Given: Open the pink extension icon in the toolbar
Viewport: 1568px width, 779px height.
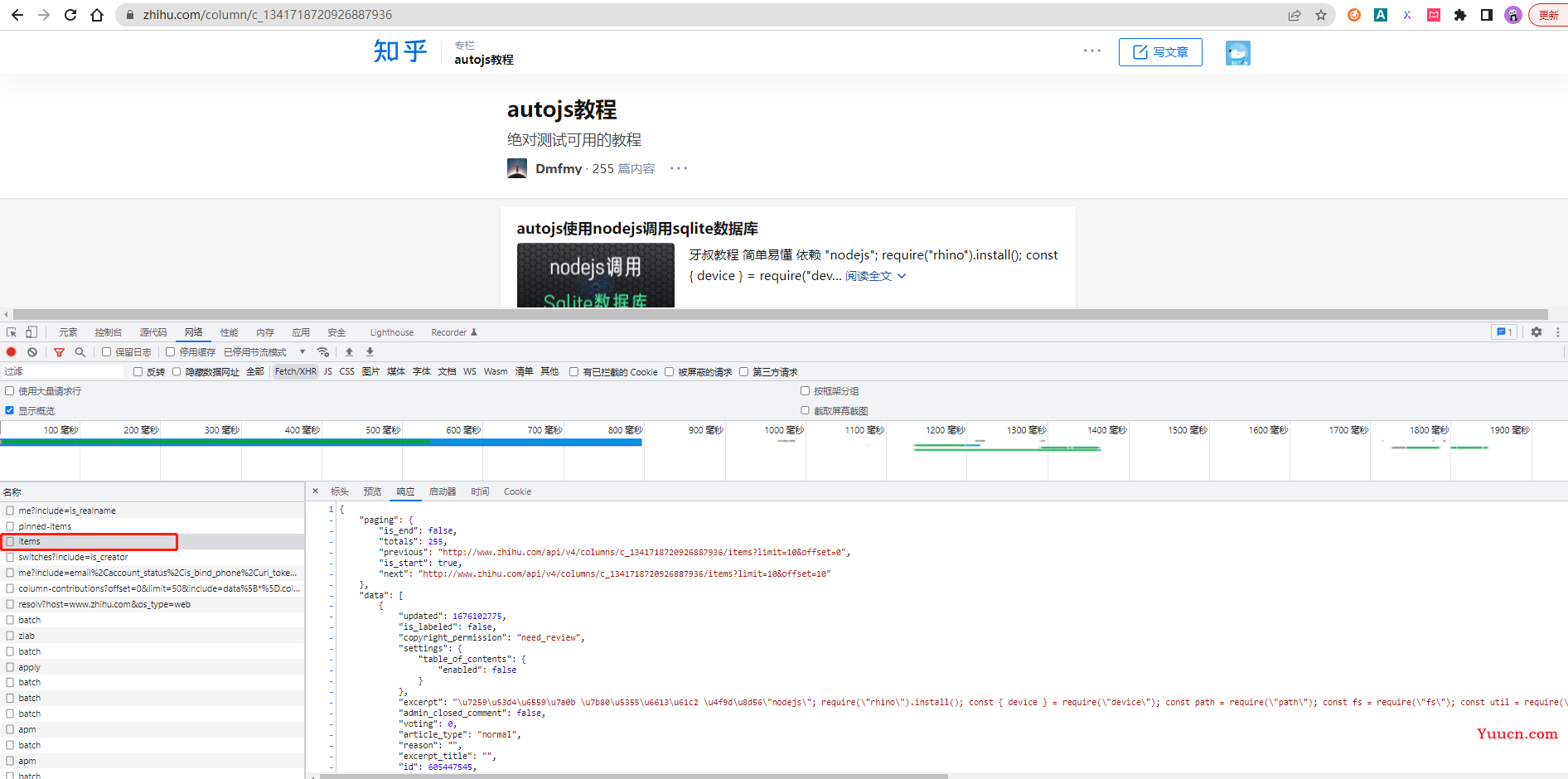Looking at the screenshot, I should coord(1434,15).
